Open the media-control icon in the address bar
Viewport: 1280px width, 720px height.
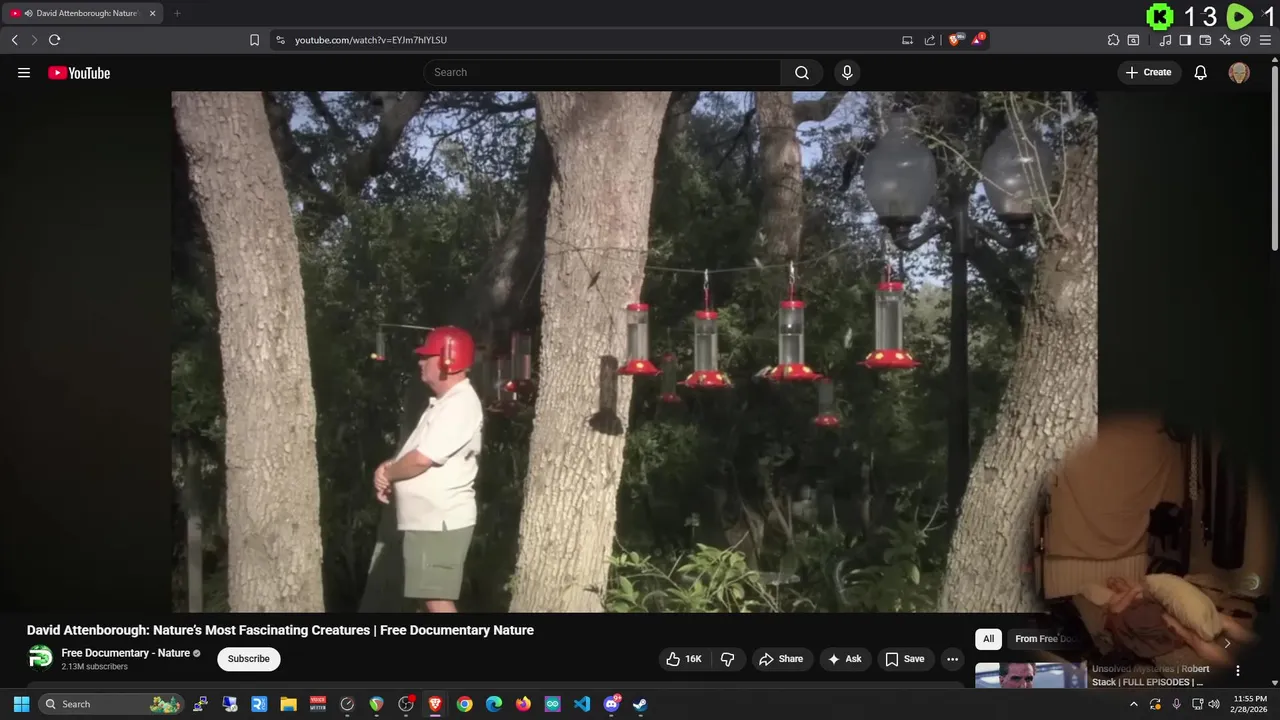[x=907, y=40]
